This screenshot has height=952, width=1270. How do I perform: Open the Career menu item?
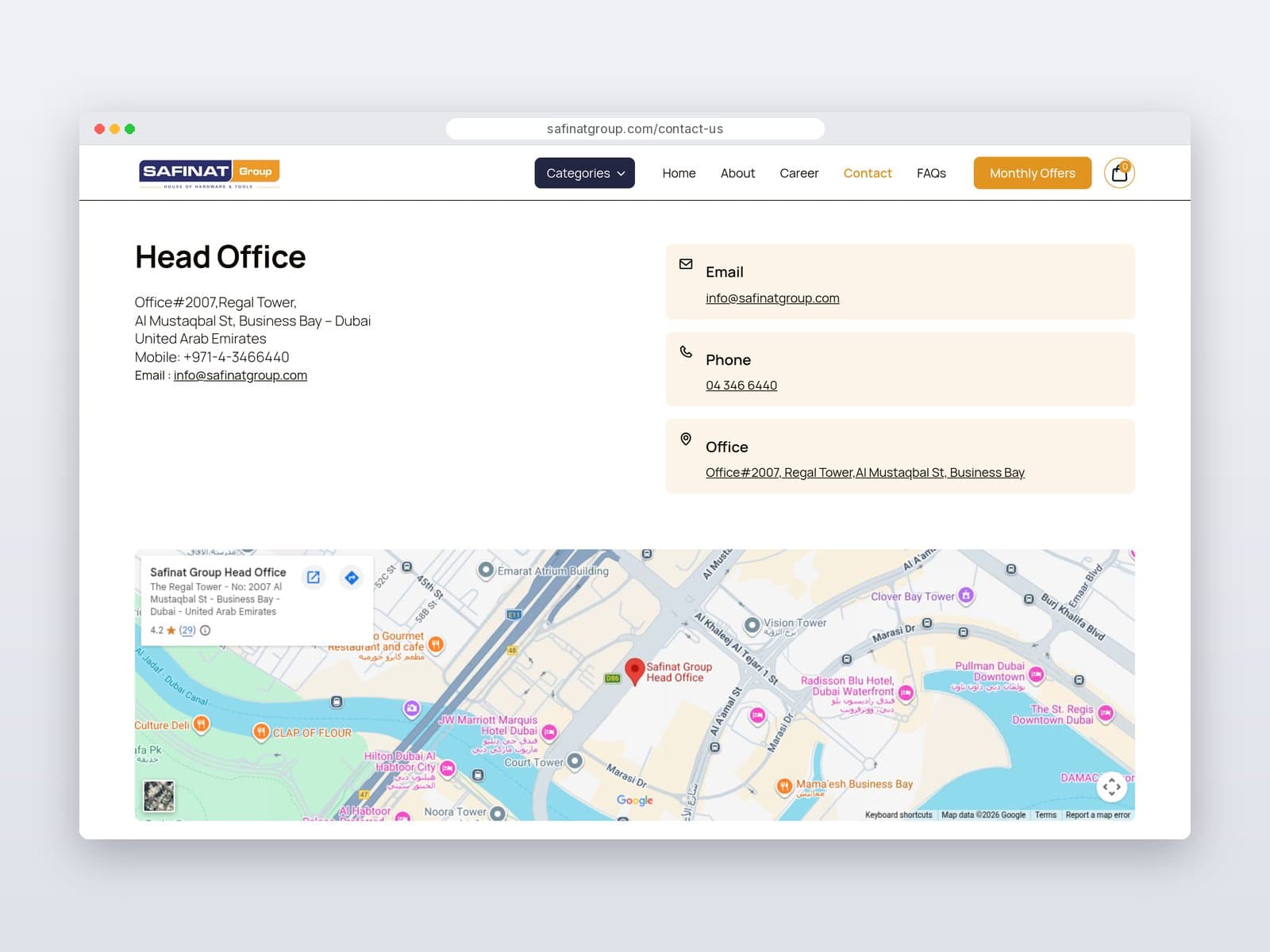point(799,173)
